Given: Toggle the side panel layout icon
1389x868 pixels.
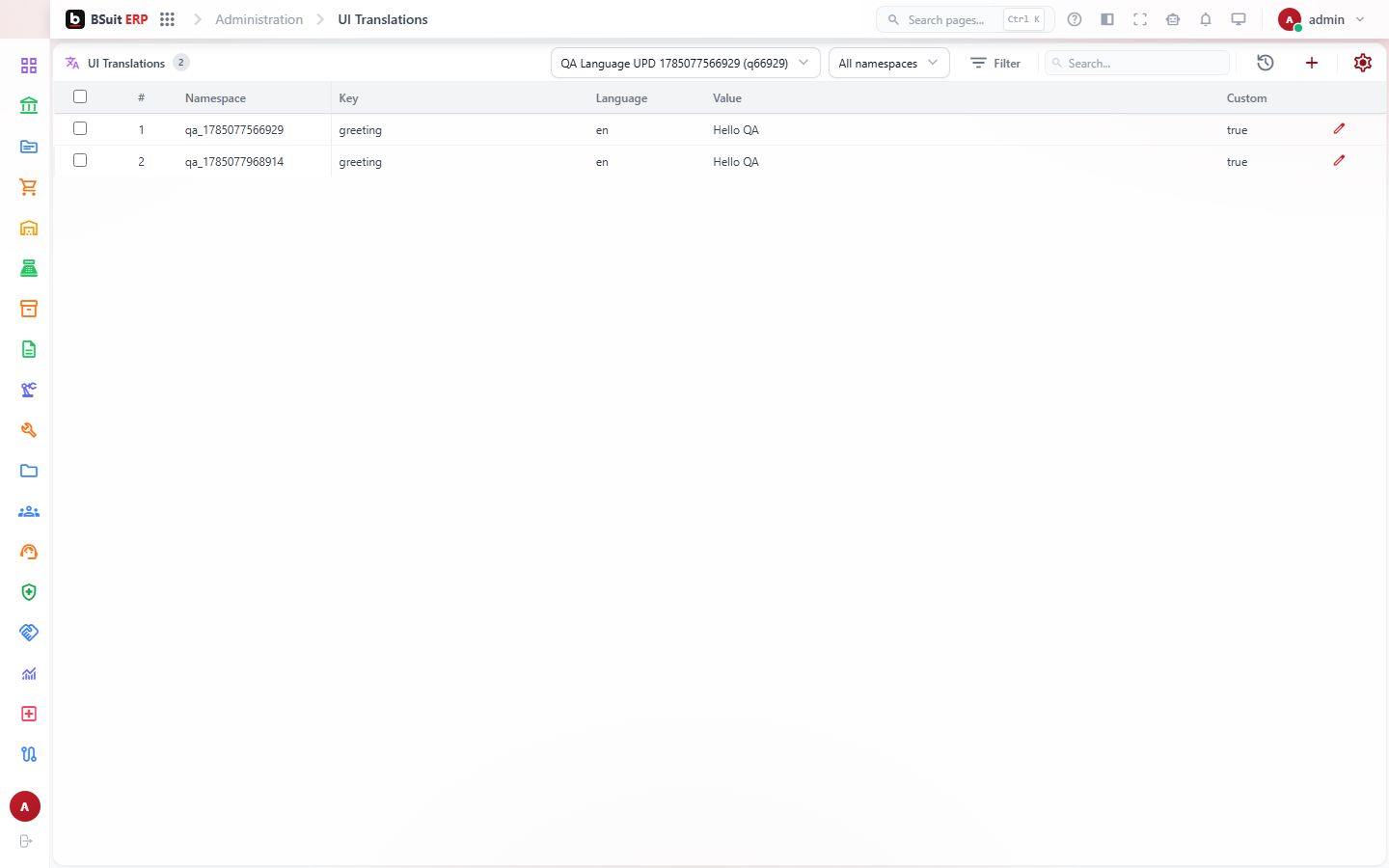Looking at the screenshot, I should click(x=1107, y=19).
